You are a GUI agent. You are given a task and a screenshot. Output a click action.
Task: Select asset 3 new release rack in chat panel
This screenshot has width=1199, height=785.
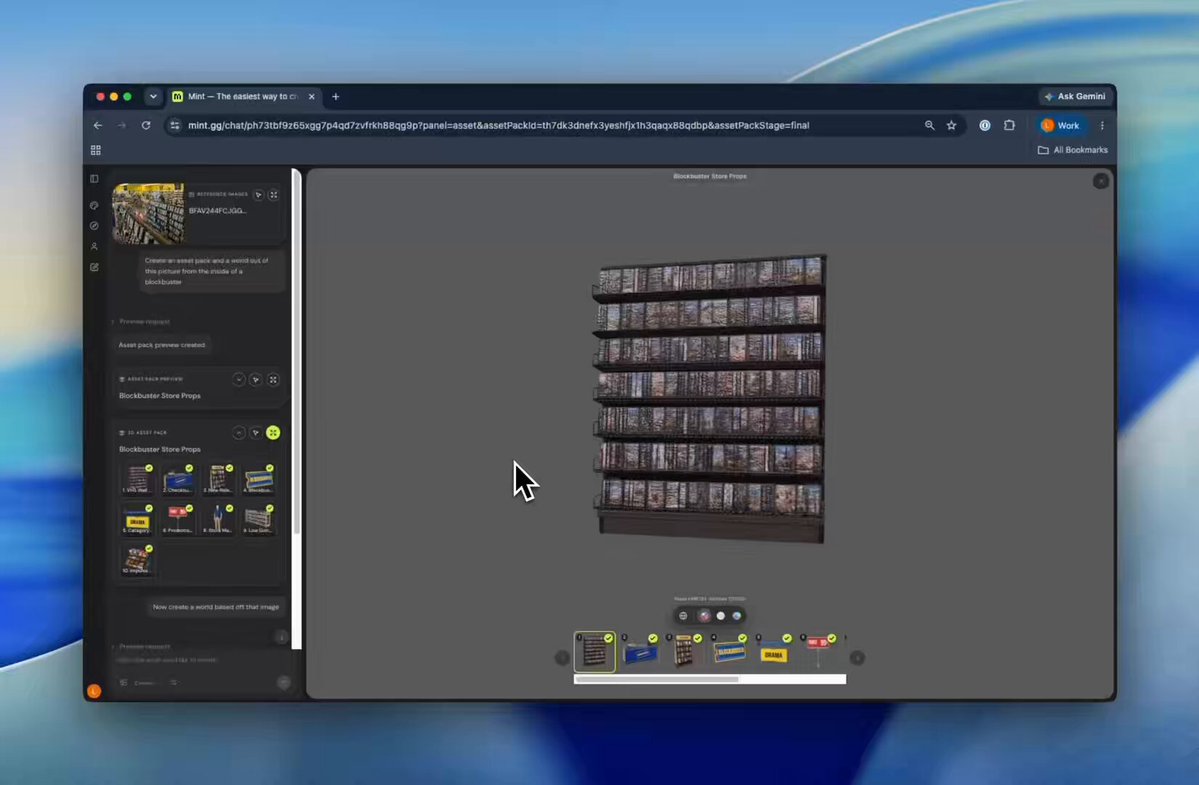point(218,479)
